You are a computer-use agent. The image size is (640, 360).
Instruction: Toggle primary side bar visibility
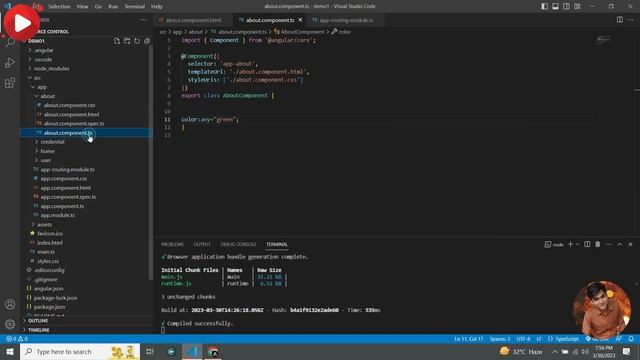544,6
